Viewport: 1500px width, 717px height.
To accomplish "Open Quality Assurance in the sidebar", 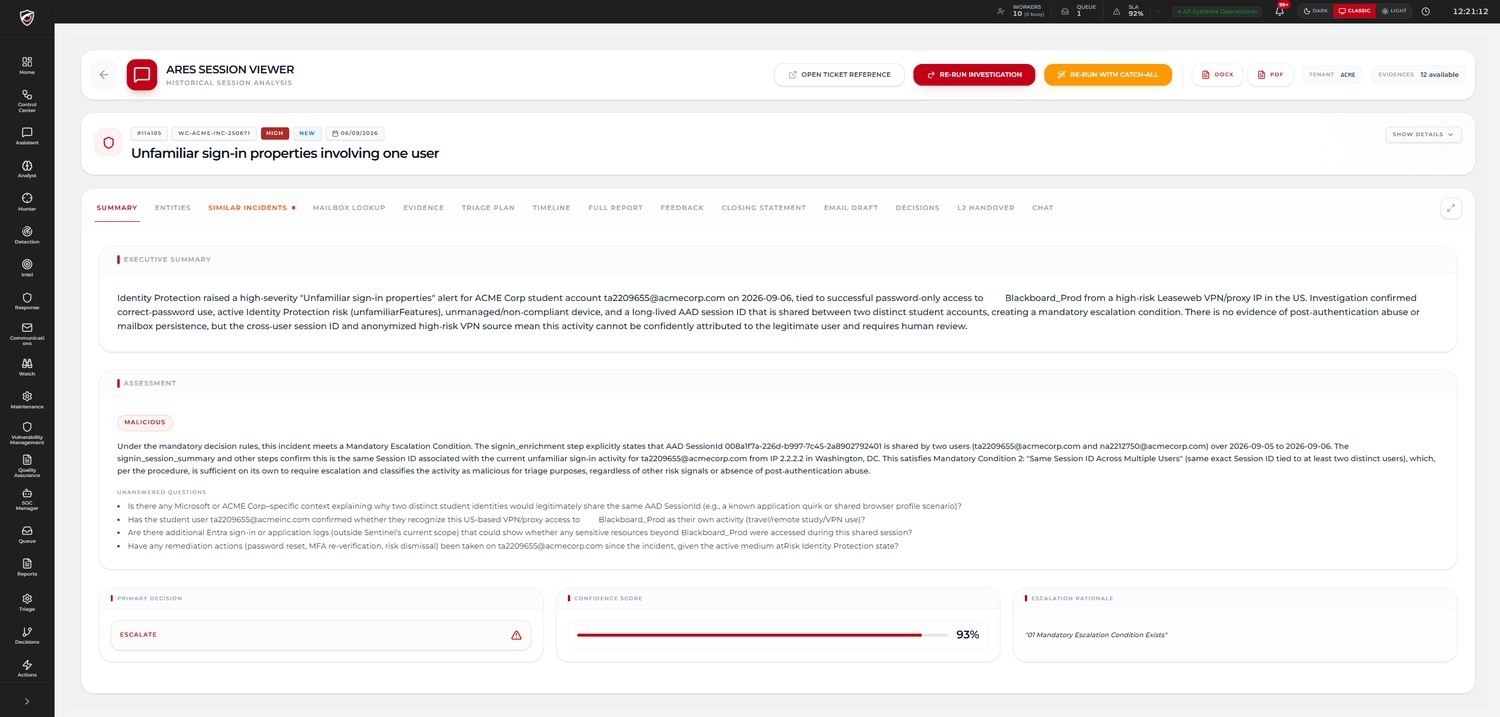I will click(x=27, y=466).
